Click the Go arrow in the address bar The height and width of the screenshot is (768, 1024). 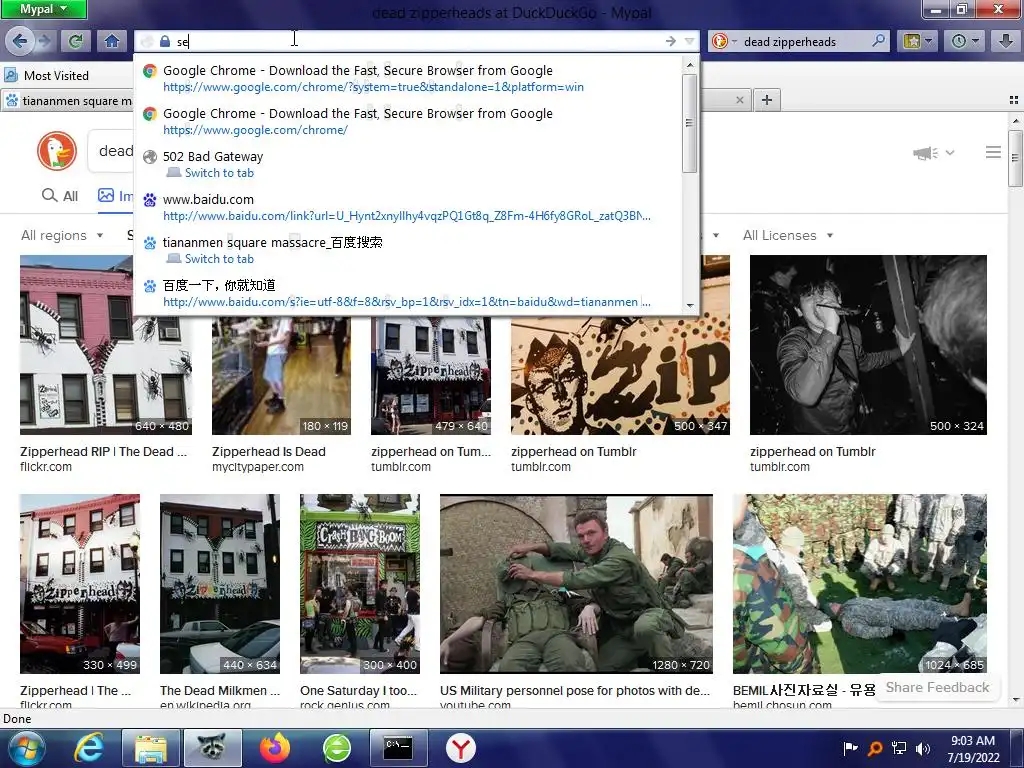(x=671, y=41)
